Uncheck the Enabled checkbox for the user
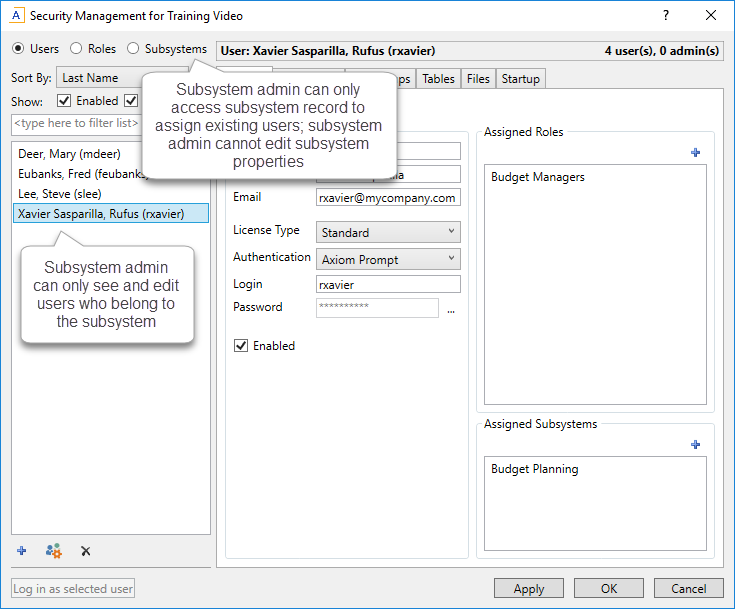The height and width of the screenshot is (609, 735). 241,346
